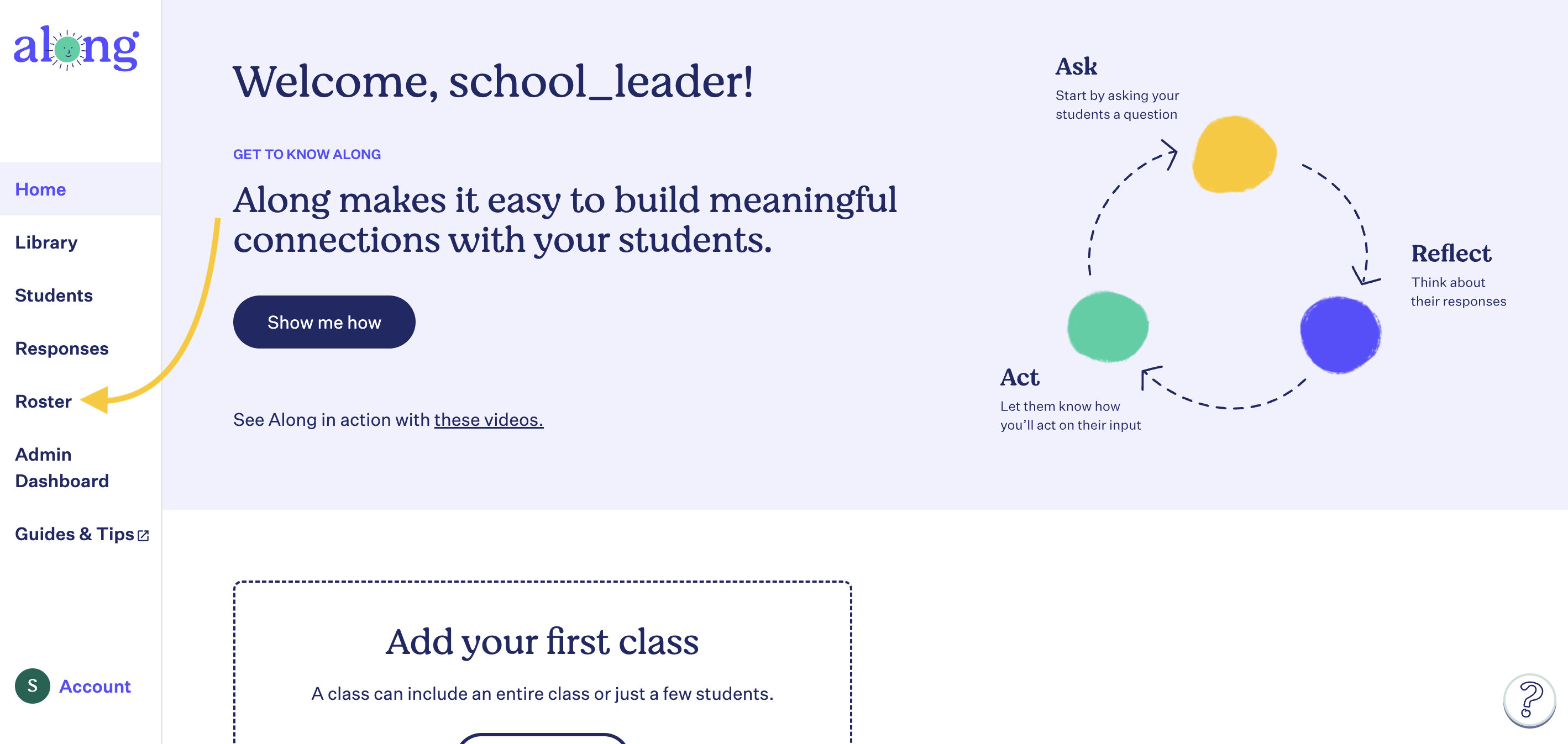This screenshot has width=1568, height=744.
Task: Open the Roster page
Action: click(44, 402)
